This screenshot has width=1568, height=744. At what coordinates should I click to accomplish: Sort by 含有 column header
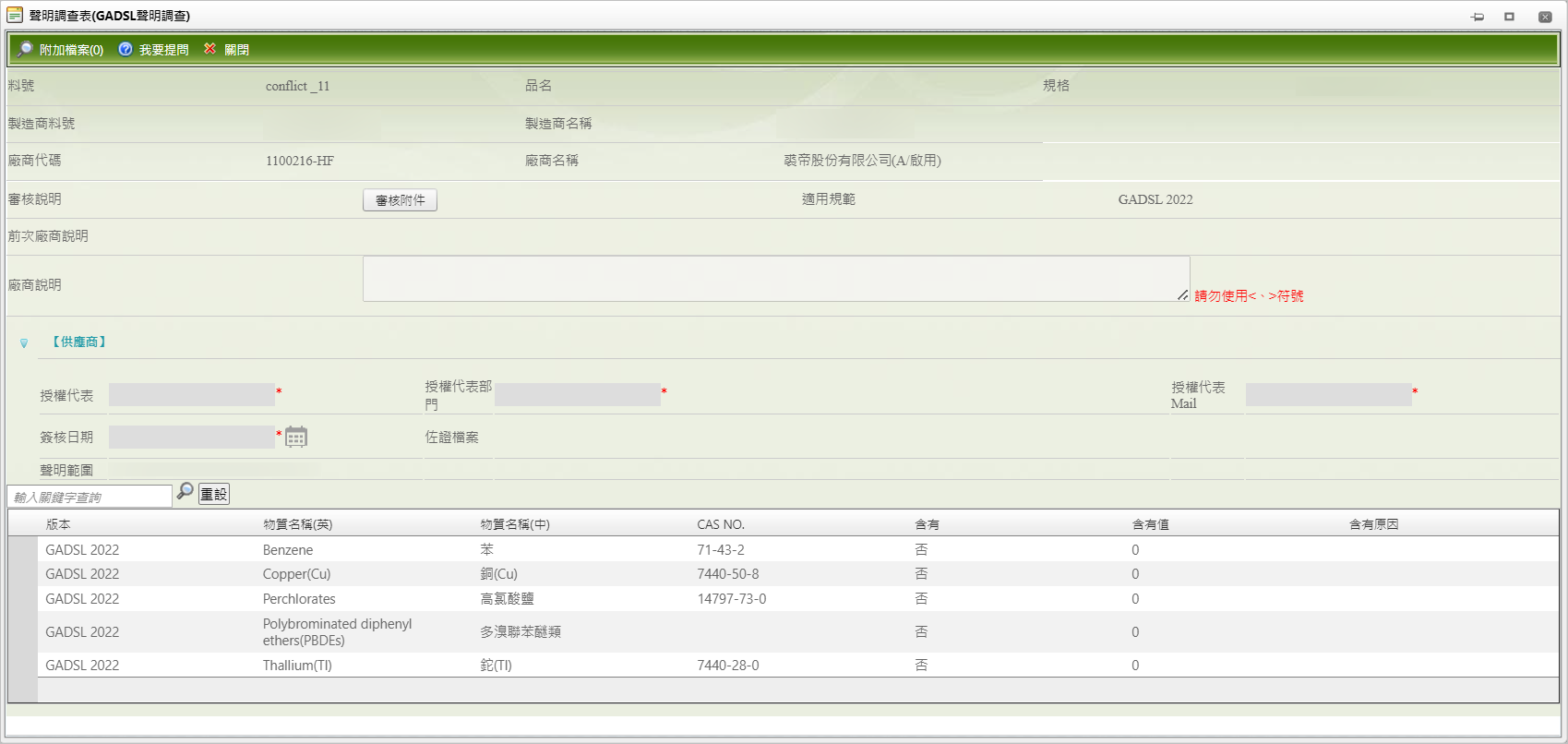[927, 524]
